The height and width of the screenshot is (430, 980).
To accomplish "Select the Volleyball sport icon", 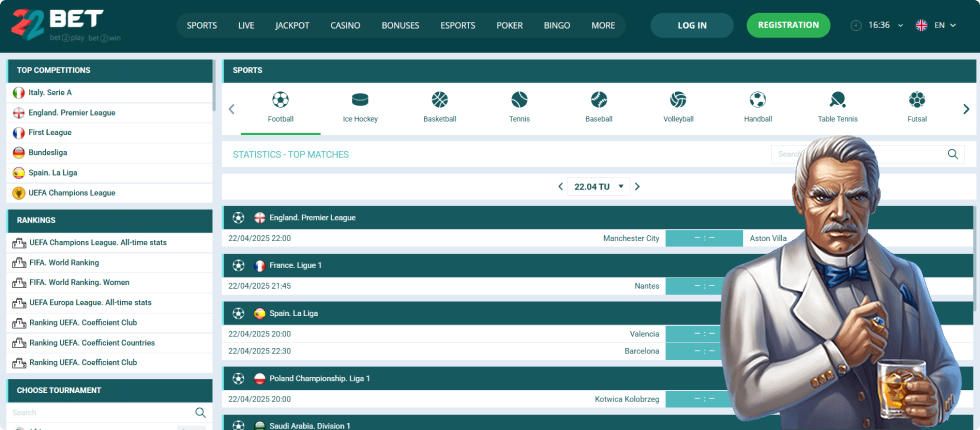I will (x=678, y=100).
